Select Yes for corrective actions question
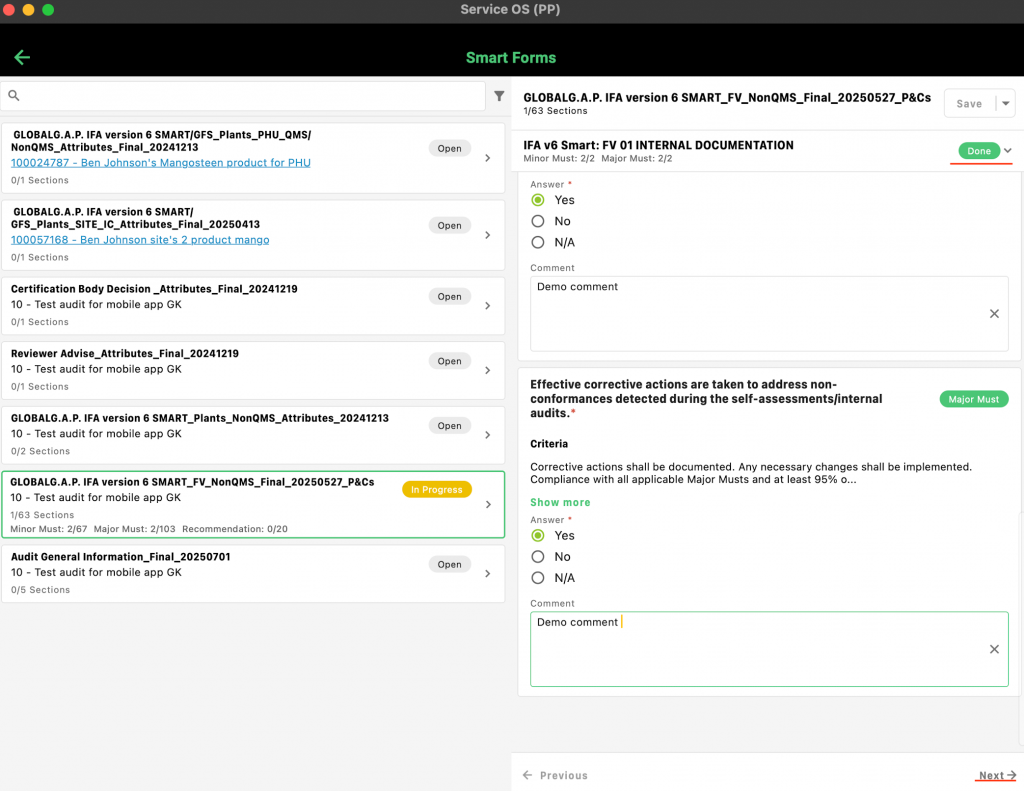The image size is (1024, 791). (538, 536)
